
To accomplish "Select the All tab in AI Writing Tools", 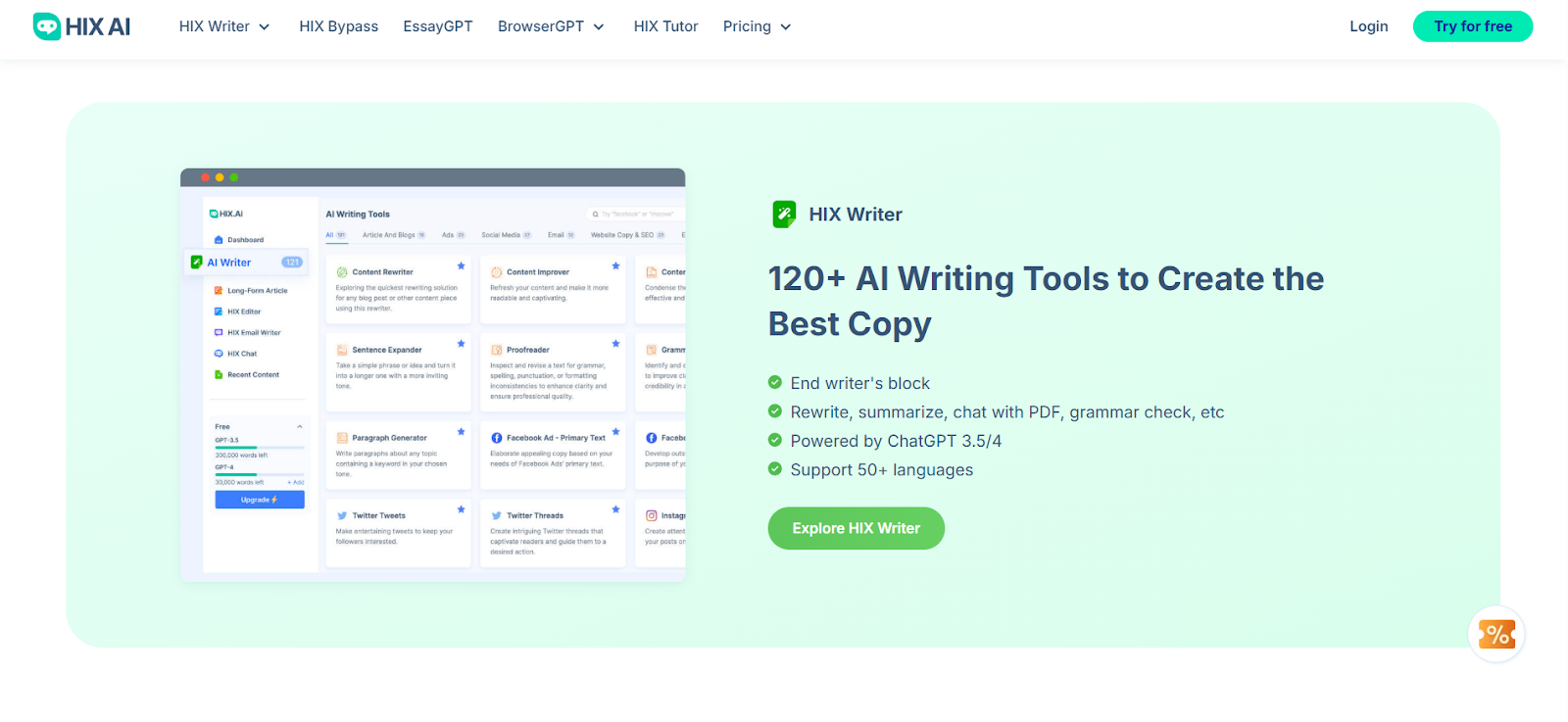I will (x=336, y=235).
